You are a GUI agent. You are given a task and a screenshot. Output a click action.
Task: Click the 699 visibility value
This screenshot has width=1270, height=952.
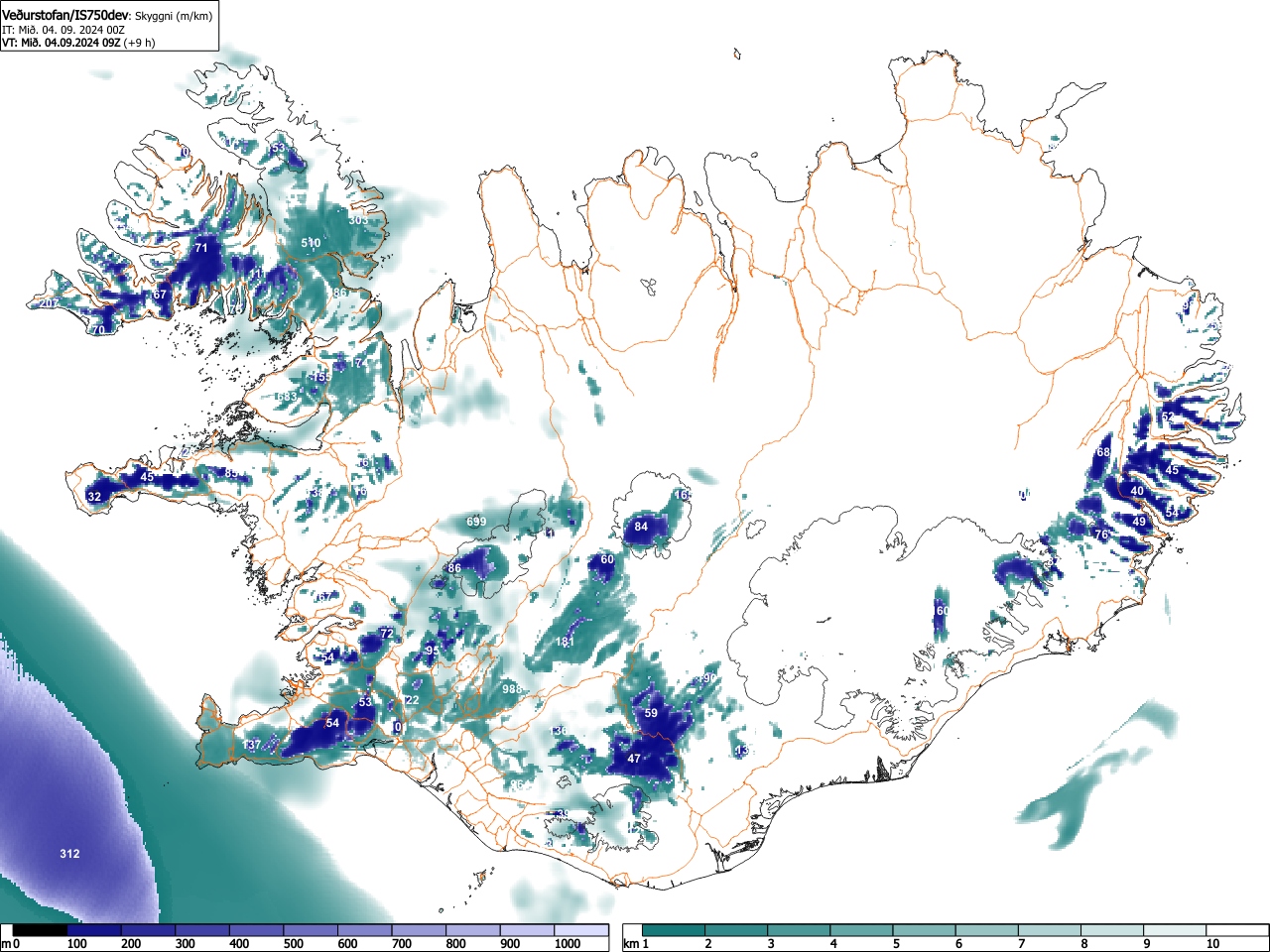pyautogui.click(x=476, y=522)
